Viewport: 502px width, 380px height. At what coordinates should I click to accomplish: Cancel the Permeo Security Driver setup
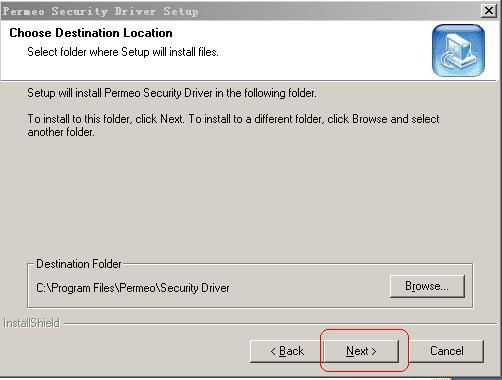[x=447, y=351]
